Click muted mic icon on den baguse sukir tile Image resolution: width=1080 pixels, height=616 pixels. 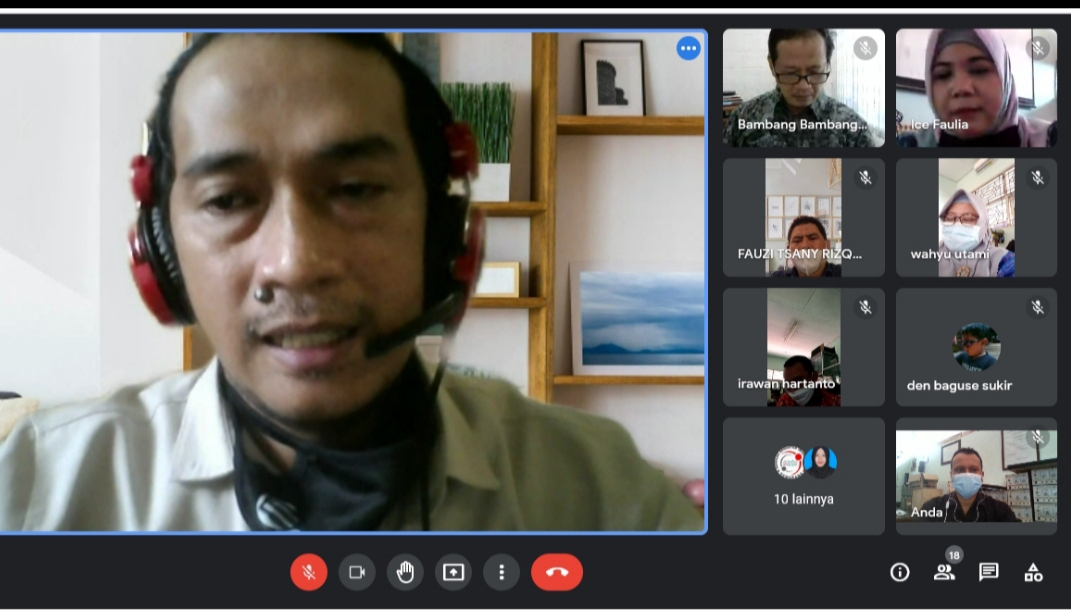tap(1037, 307)
